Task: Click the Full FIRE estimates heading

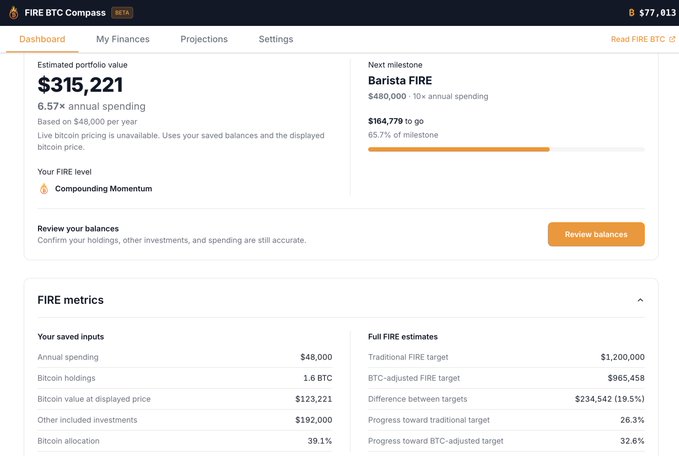Action: pyautogui.click(x=403, y=336)
